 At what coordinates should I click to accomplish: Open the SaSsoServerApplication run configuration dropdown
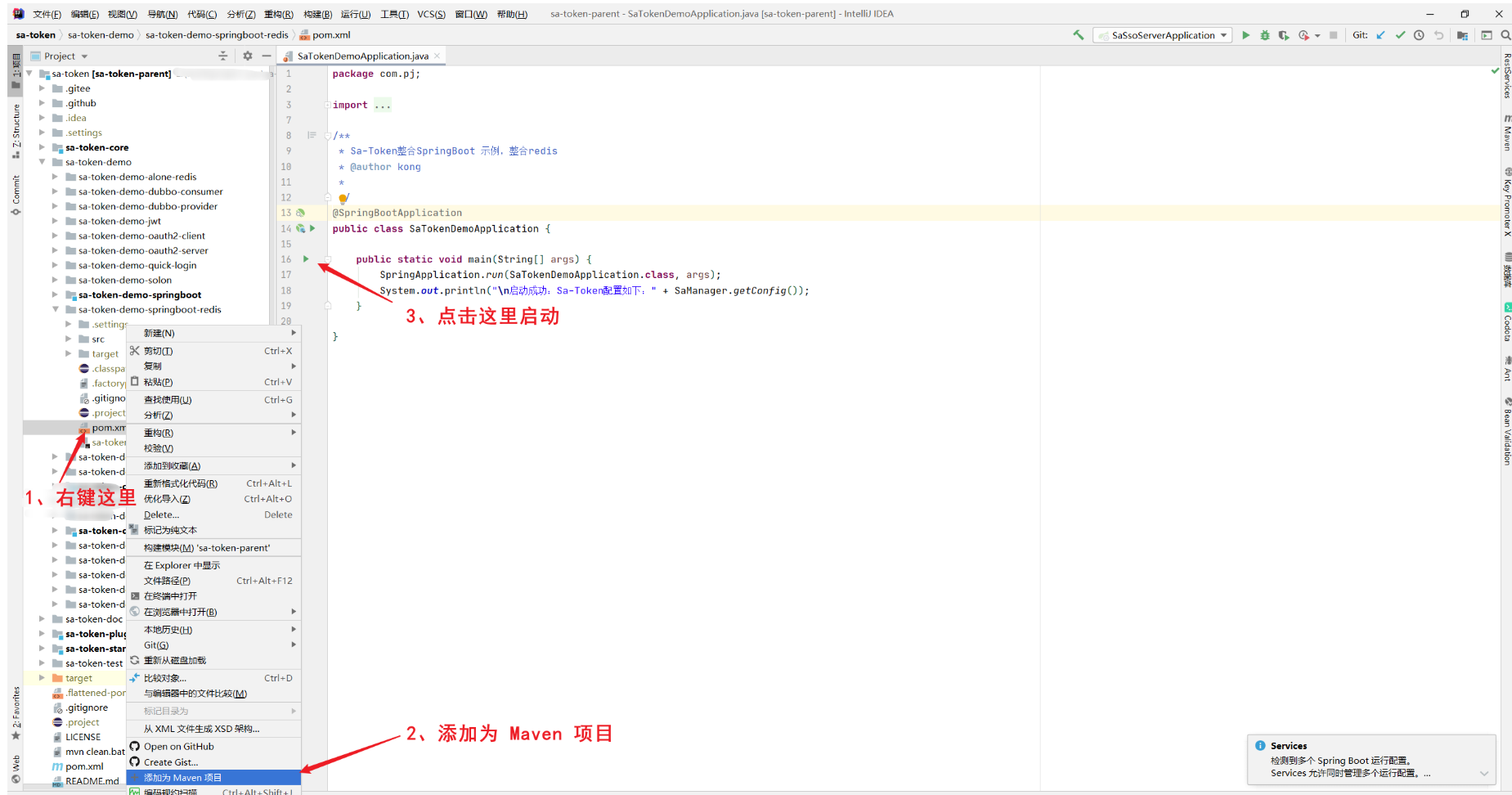pos(1163,35)
